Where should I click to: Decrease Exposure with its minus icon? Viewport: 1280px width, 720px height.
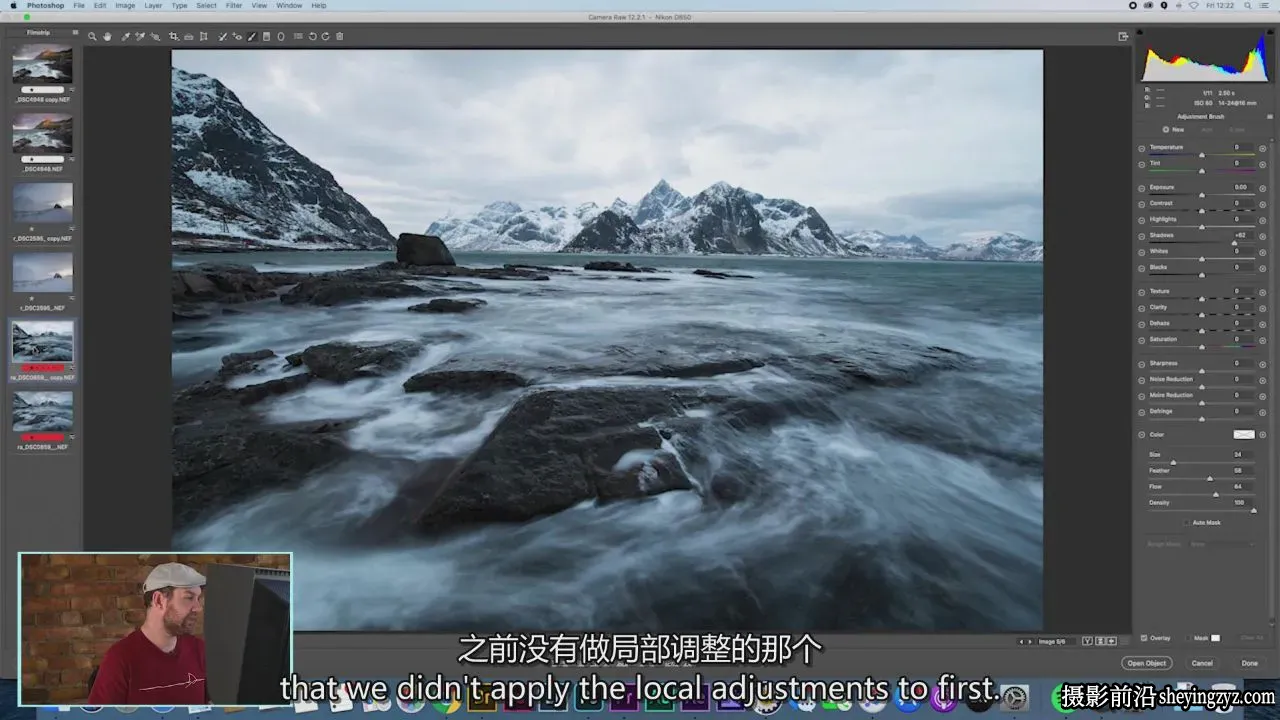point(1142,187)
